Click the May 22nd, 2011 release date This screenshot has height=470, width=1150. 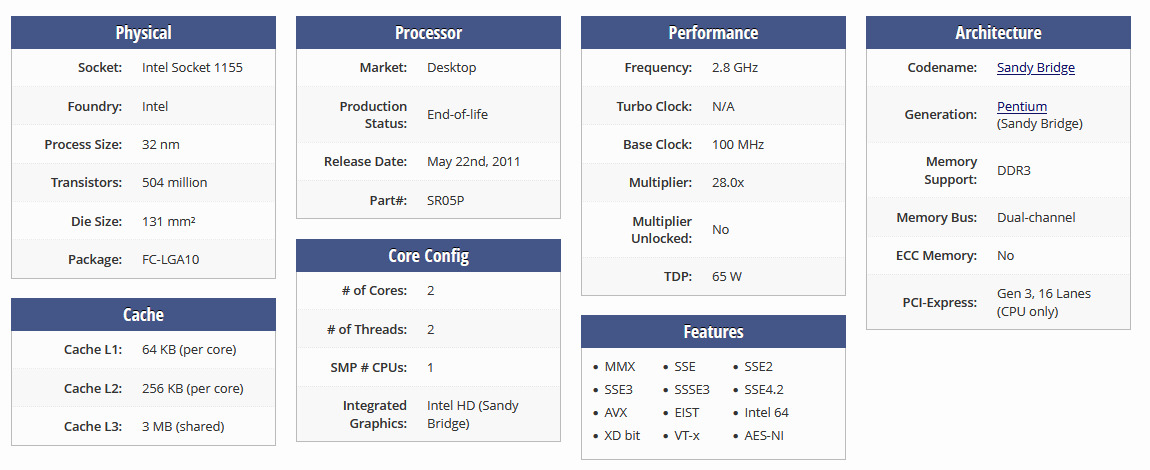click(x=473, y=161)
